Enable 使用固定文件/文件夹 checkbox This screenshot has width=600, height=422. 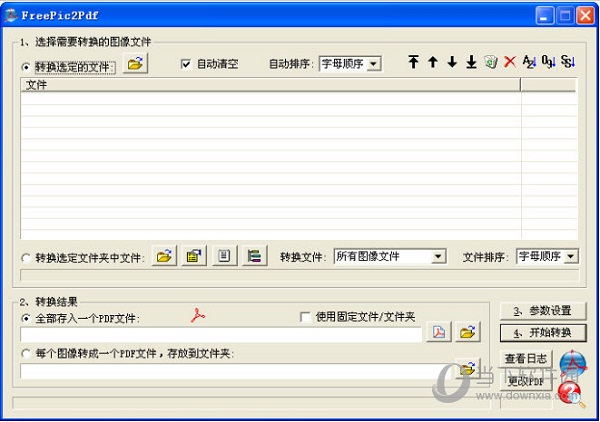305,317
